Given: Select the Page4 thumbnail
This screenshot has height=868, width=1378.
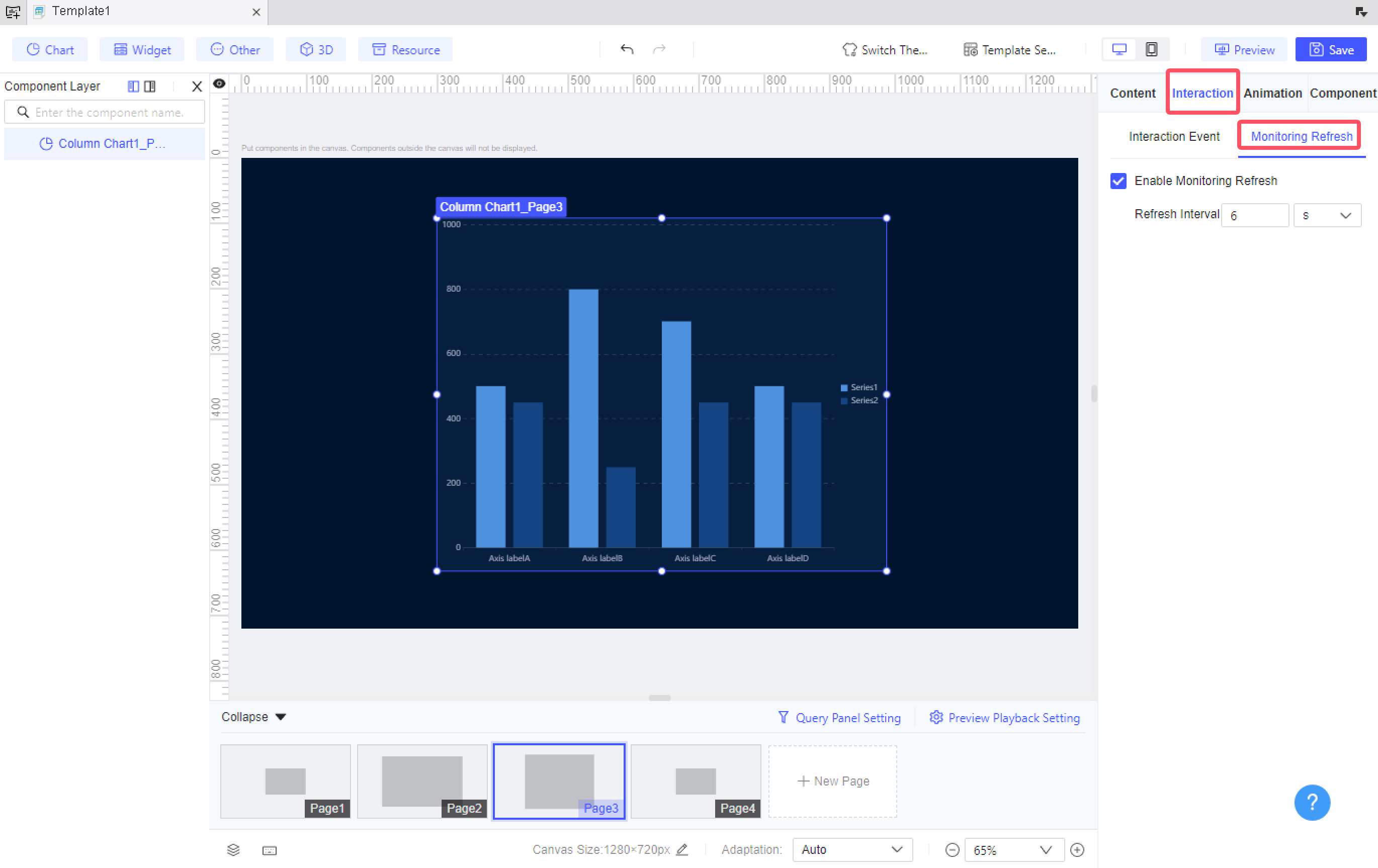Looking at the screenshot, I should 696,781.
